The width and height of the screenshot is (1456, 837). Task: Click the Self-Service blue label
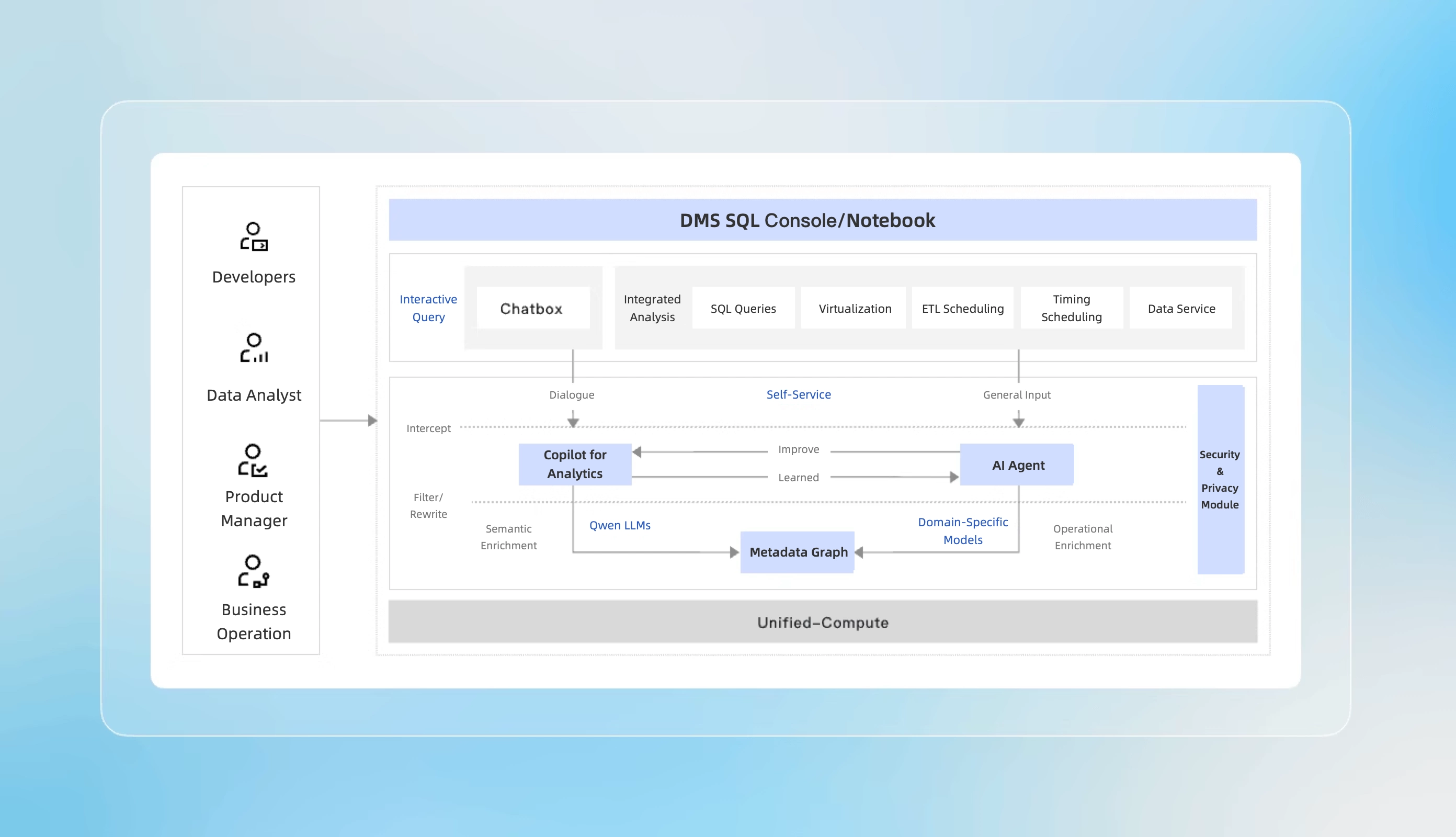798,394
